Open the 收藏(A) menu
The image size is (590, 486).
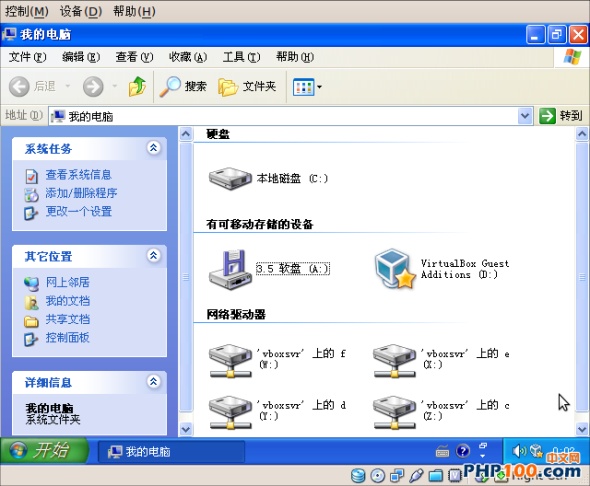(188, 57)
